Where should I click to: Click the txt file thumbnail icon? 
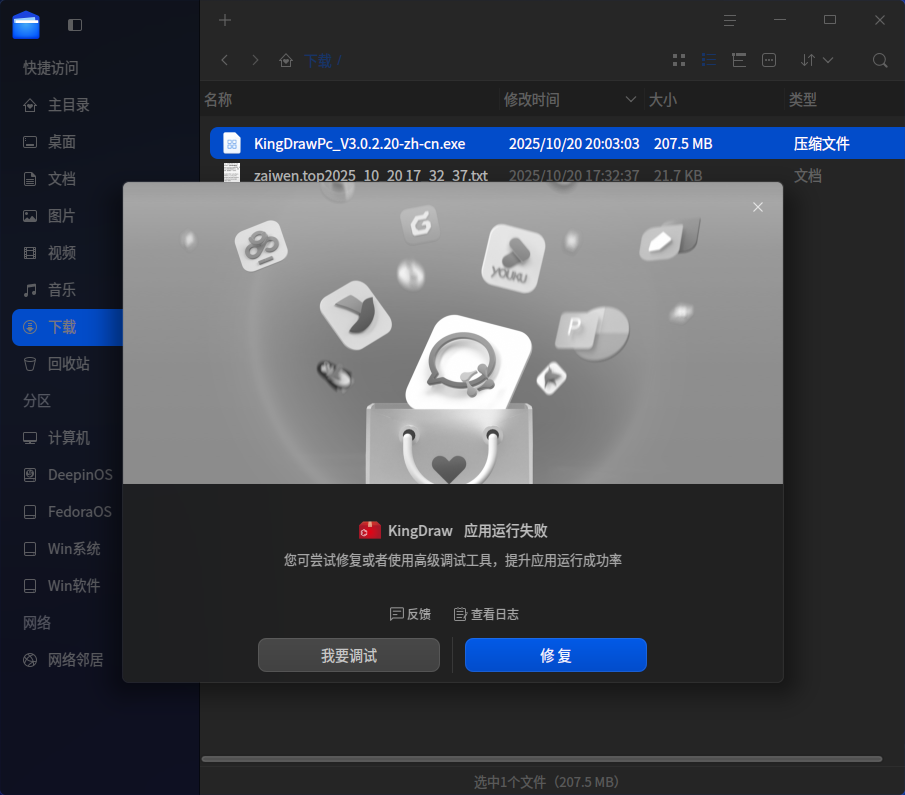click(x=231, y=173)
